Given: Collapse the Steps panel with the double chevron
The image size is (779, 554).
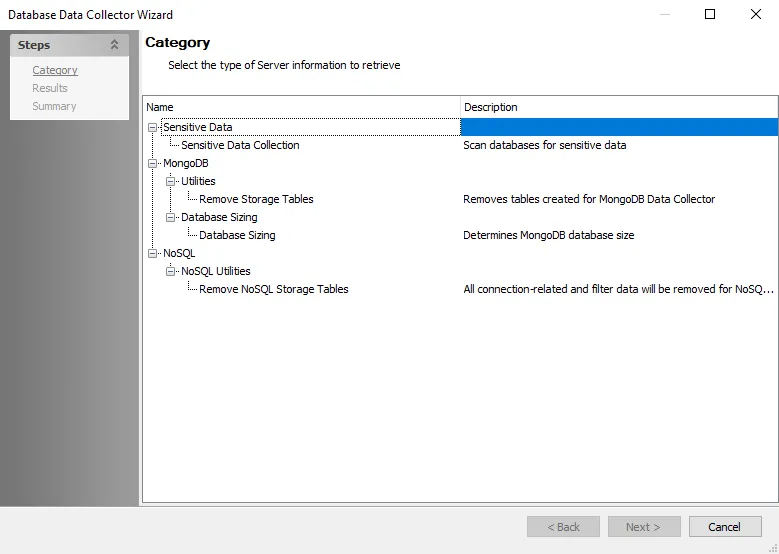Looking at the screenshot, I should [114, 45].
